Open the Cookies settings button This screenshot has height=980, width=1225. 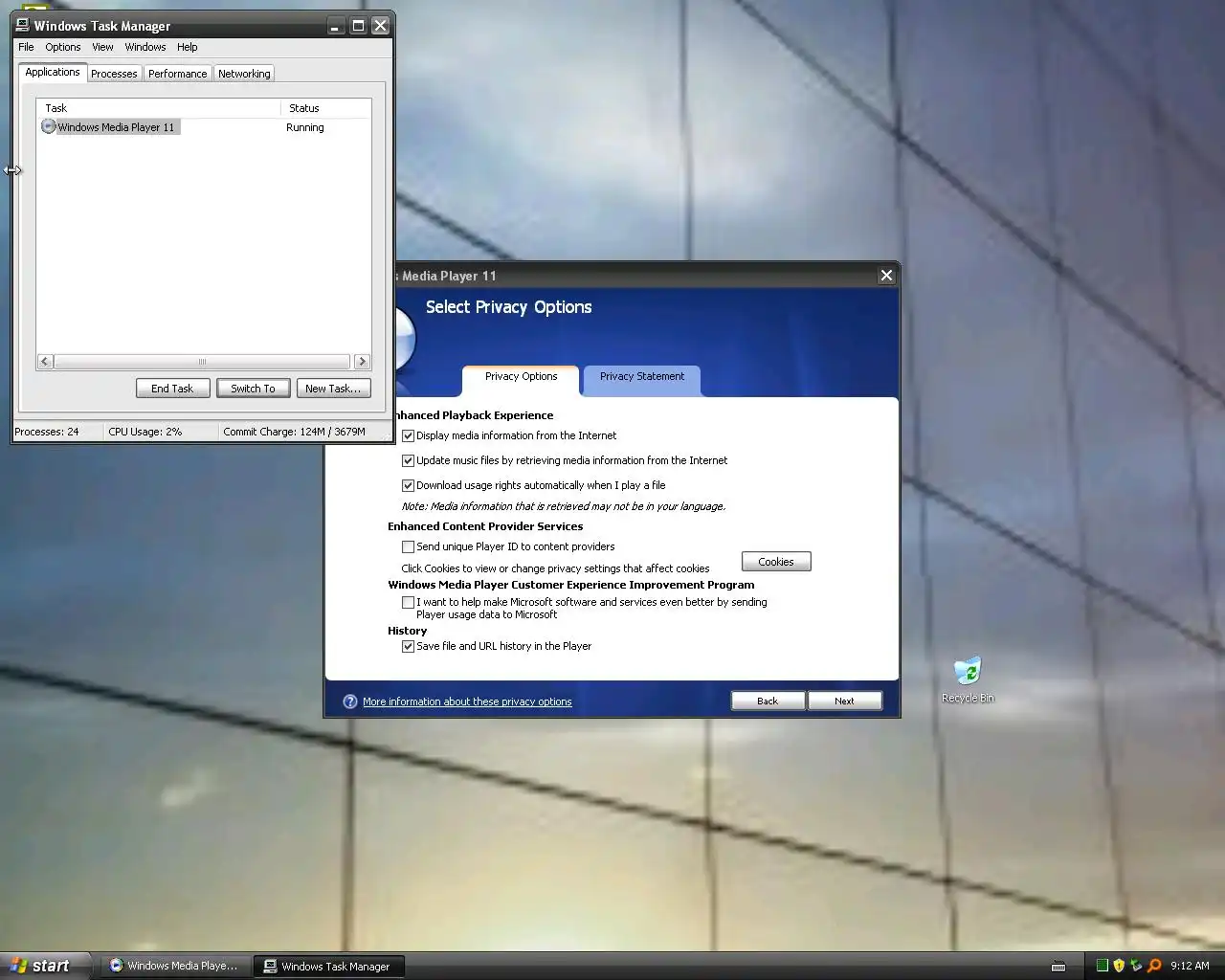[x=776, y=562]
